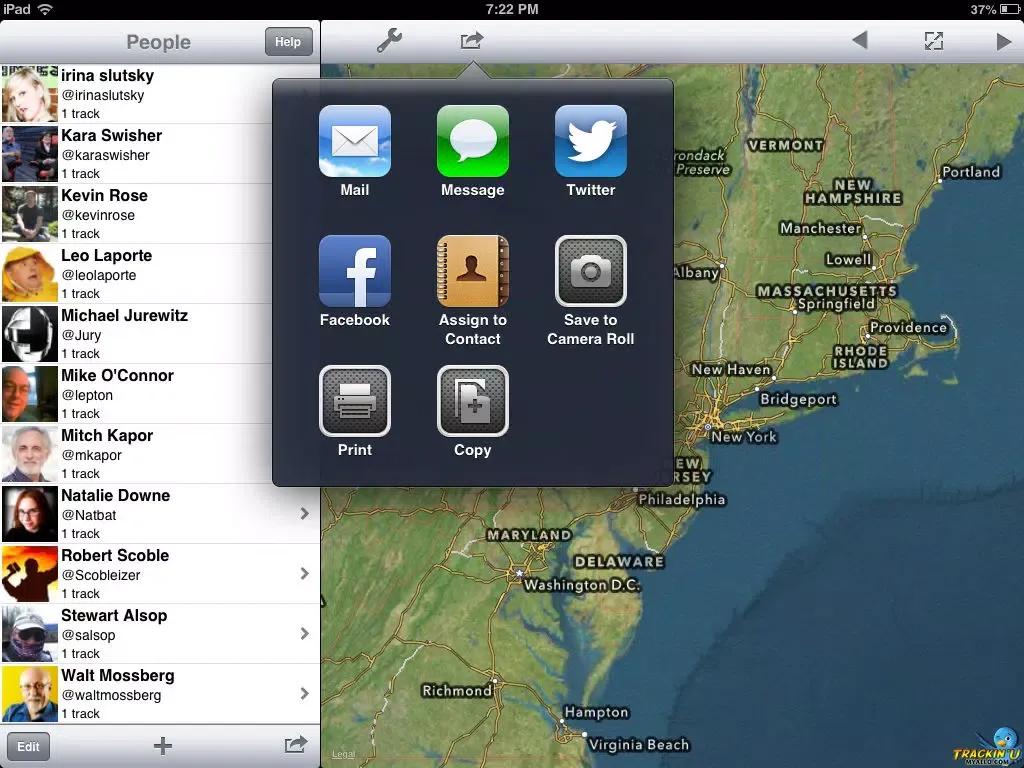
Task: Select the name 'irina slutsky'
Action: 108,76
